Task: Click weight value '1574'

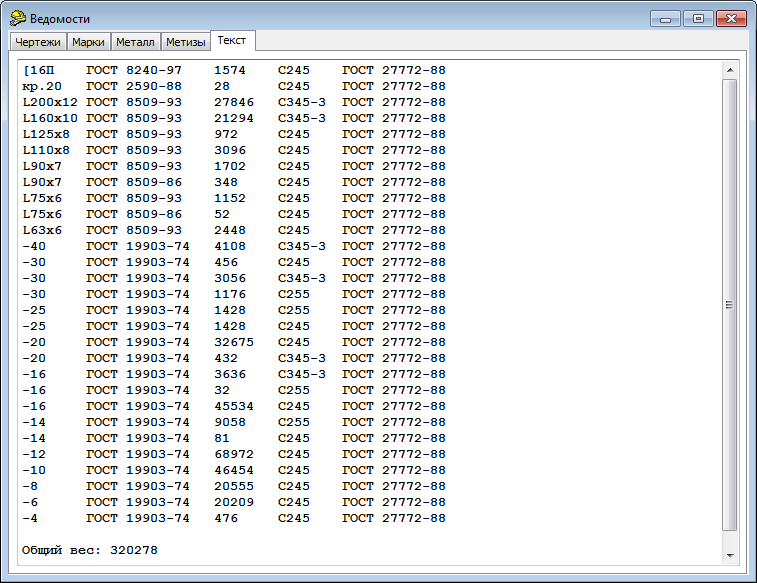Action: coord(230,70)
